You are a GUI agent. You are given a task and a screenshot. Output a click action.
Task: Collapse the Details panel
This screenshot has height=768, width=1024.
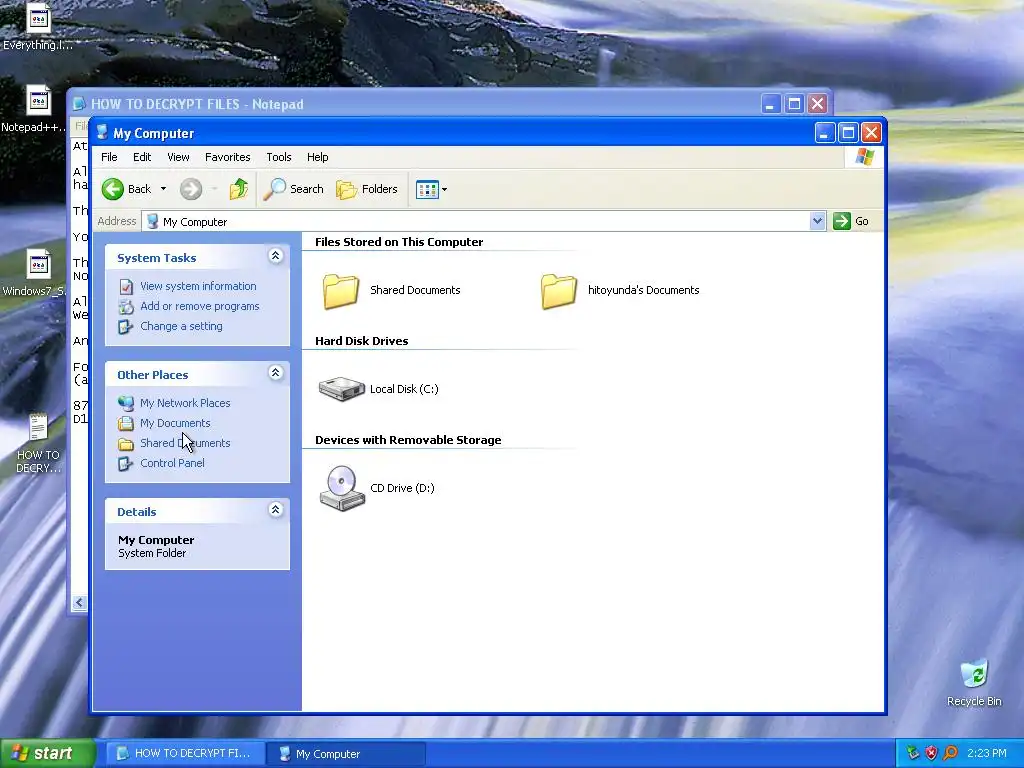pos(276,510)
